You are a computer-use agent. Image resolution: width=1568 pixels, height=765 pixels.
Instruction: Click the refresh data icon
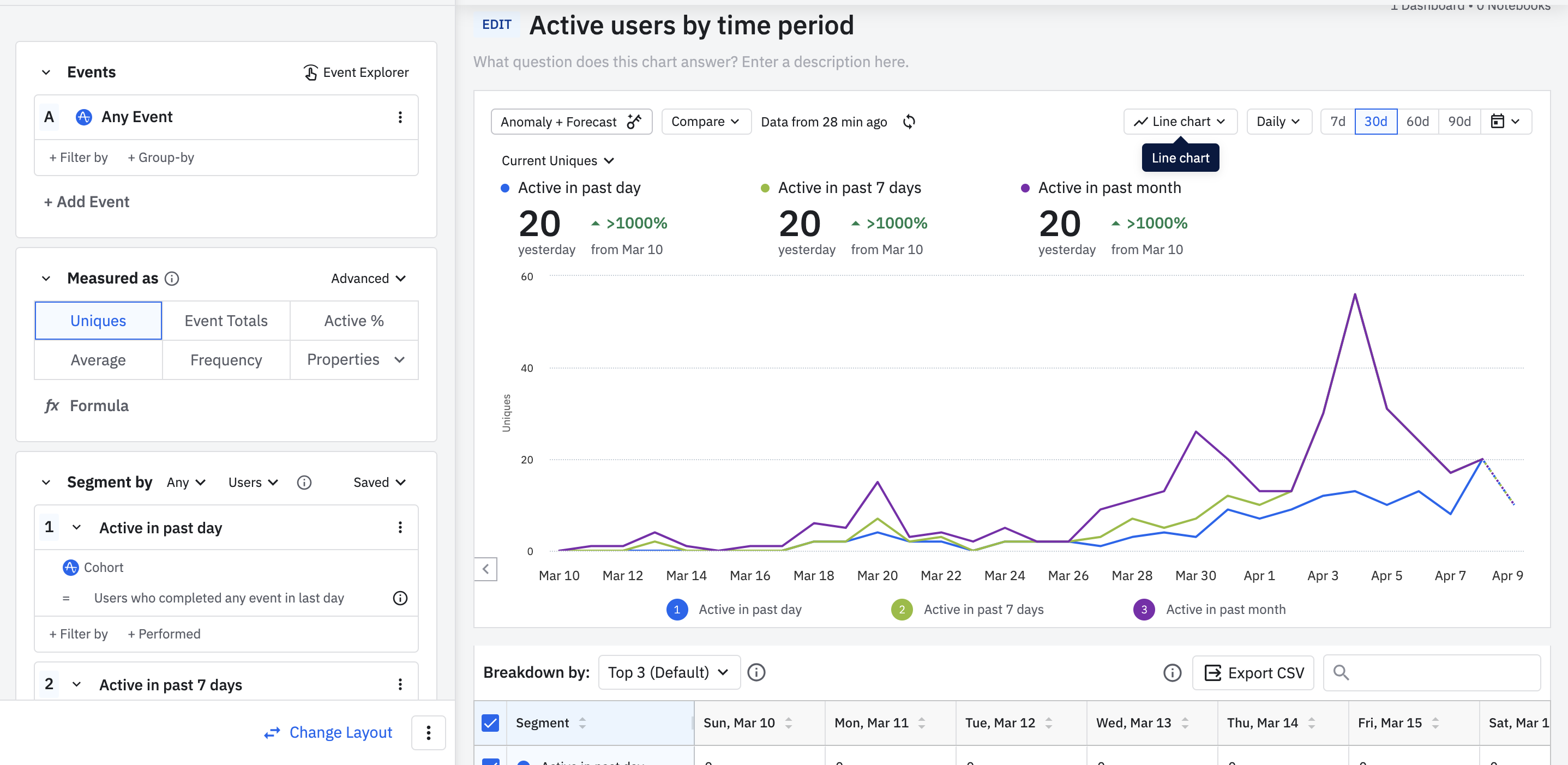[x=909, y=122]
